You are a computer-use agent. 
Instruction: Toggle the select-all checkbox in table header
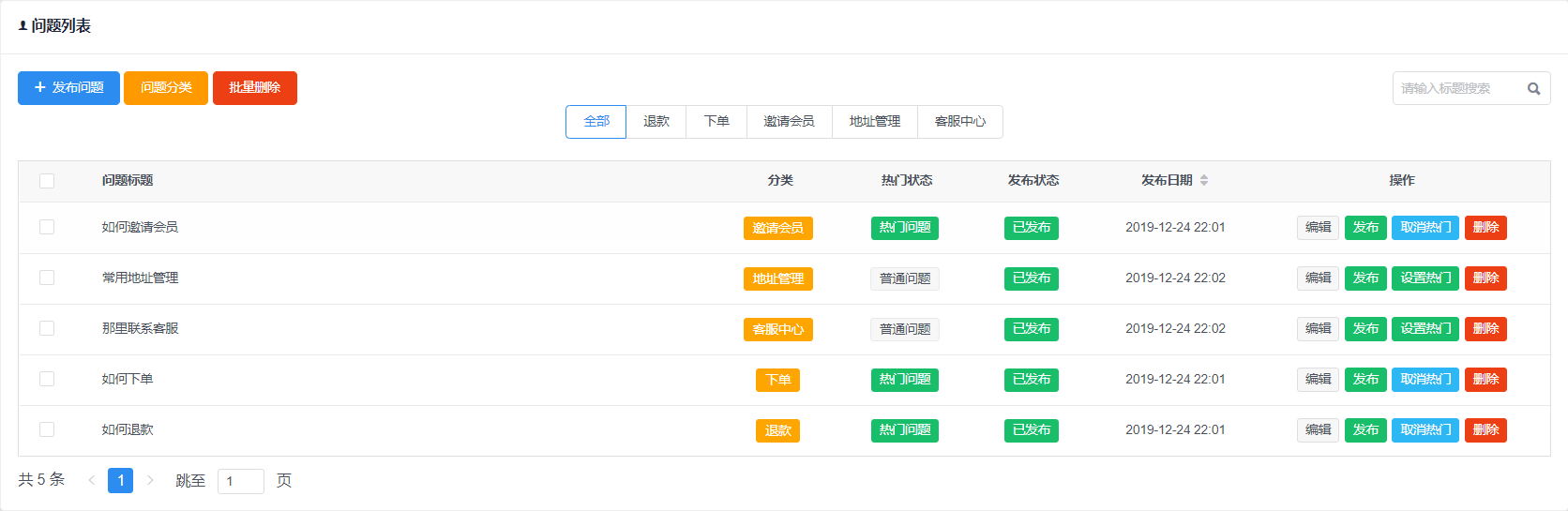[x=47, y=181]
